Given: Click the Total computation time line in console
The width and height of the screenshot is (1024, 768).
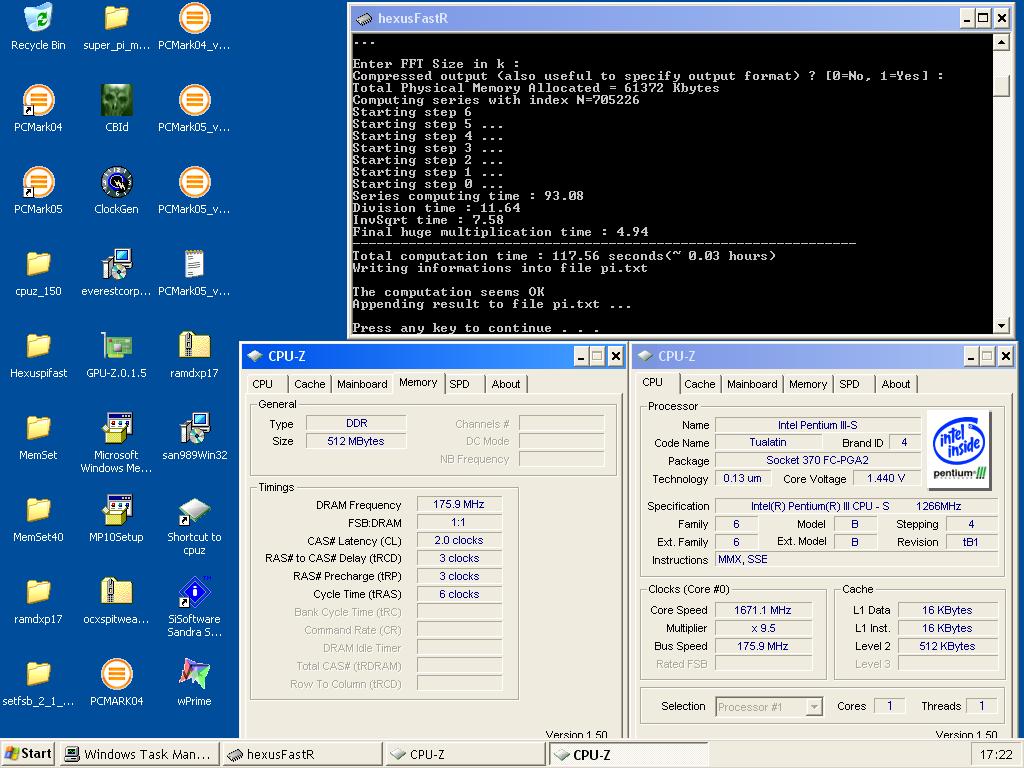Looking at the screenshot, I should point(564,256).
